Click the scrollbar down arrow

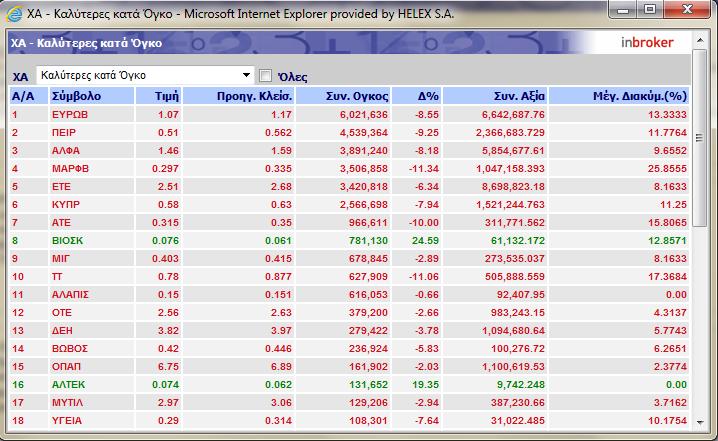coord(700,422)
